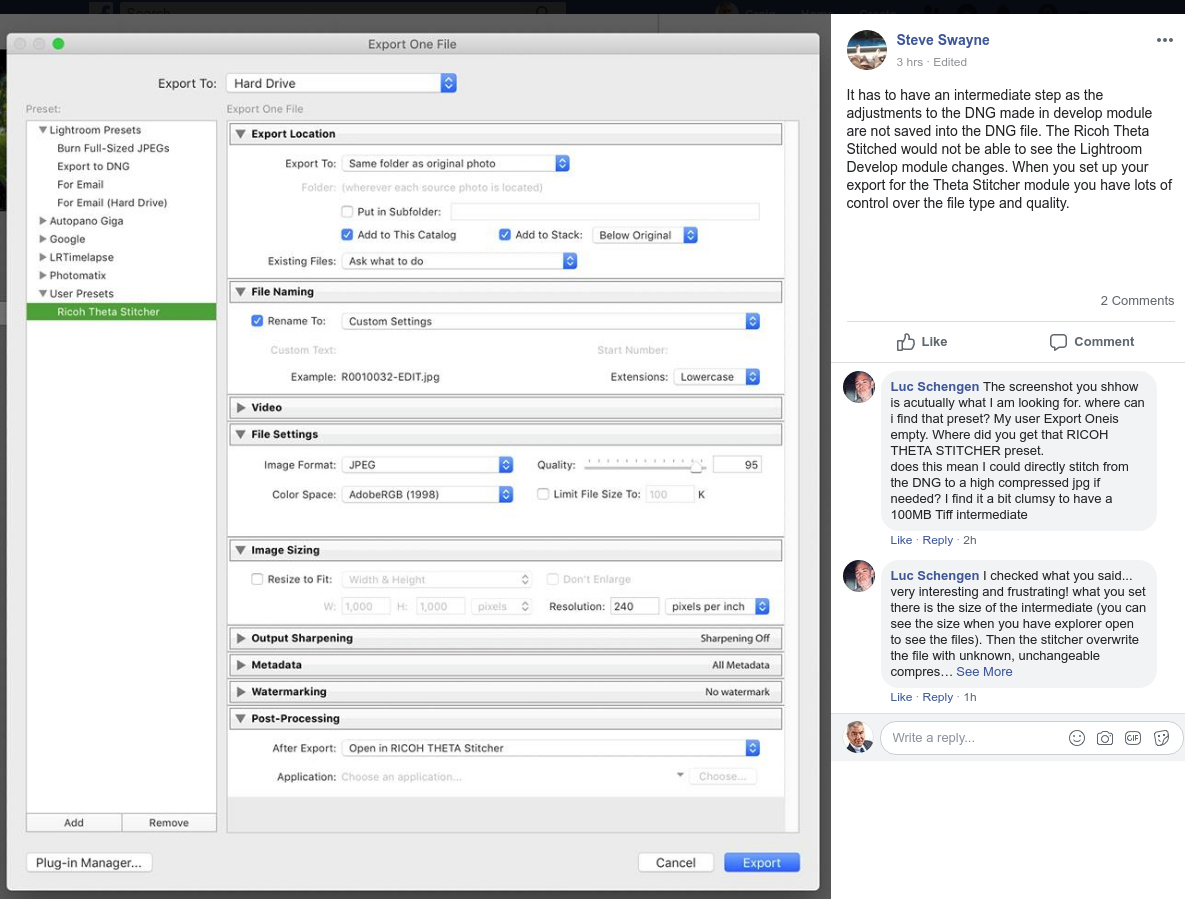This screenshot has width=1185, height=899.
Task: Click Like under the 1h comment
Action: click(x=901, y=697)
